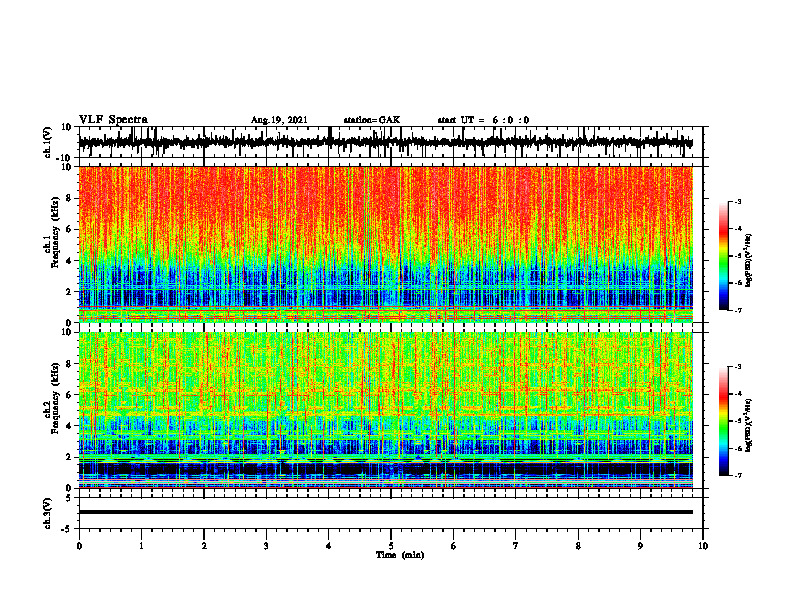This screenshot has height=612, width=792.
Task: Click the ch.3 flat voltage line
Action: pyautogui.click(x=386, y=512)
